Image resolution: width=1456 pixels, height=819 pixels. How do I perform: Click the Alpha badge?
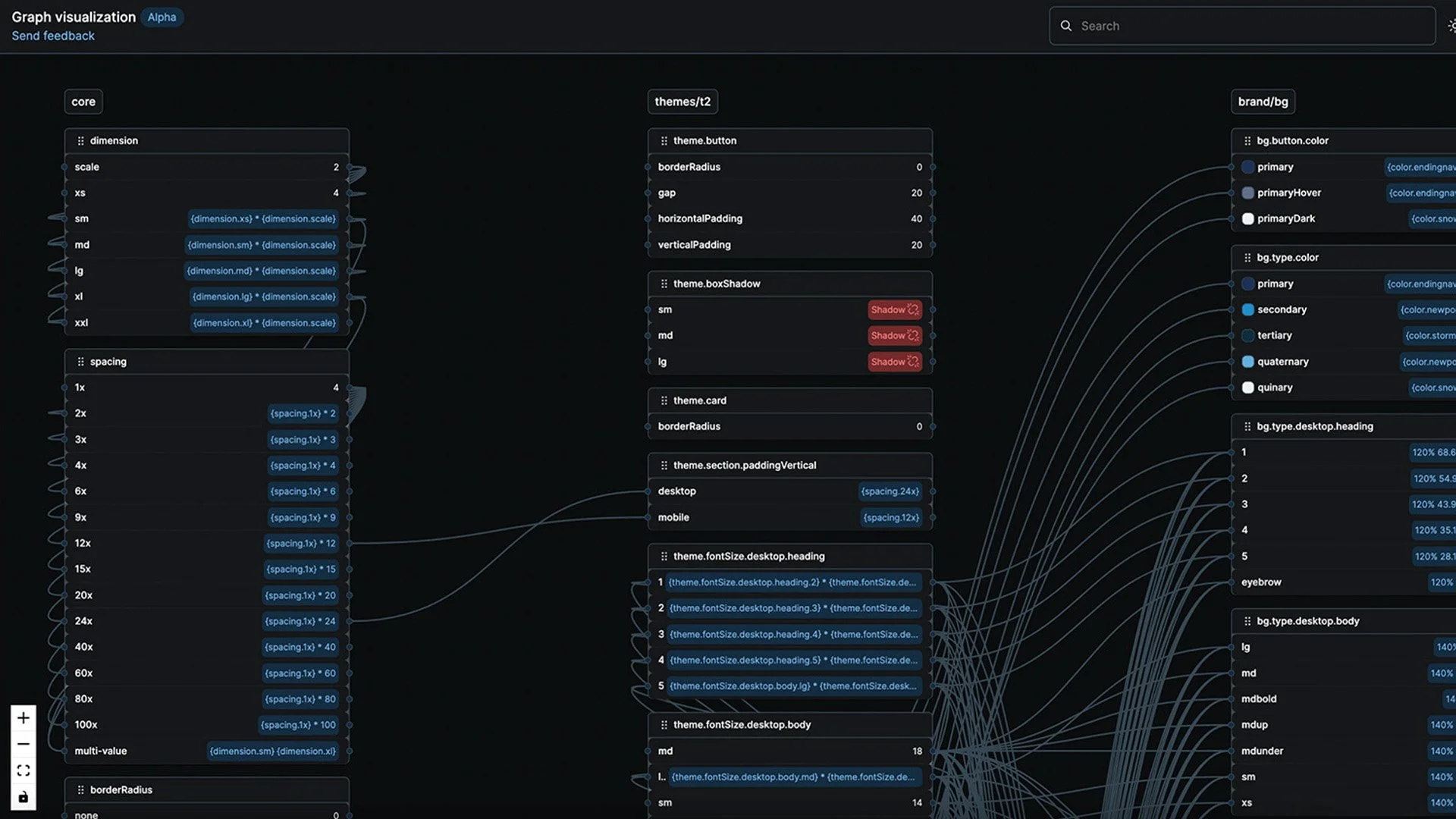click(162, 17)
